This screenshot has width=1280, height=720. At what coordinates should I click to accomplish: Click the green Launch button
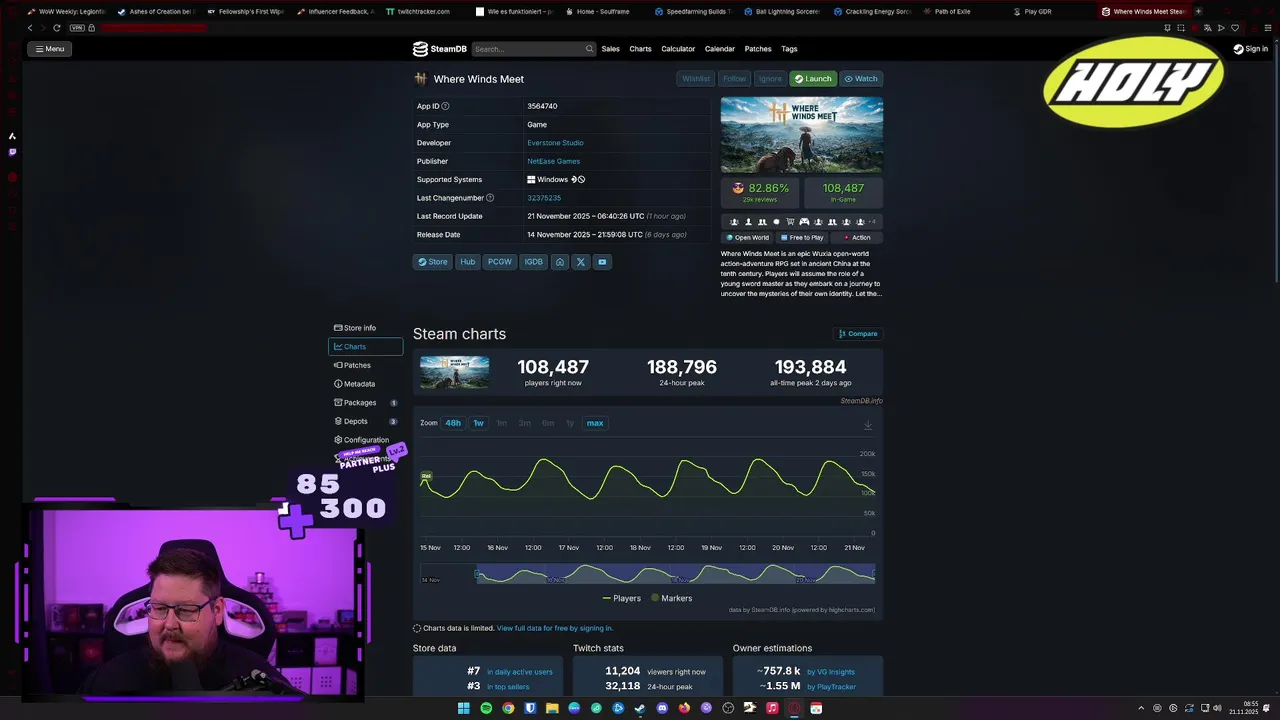tap(813, 79)
